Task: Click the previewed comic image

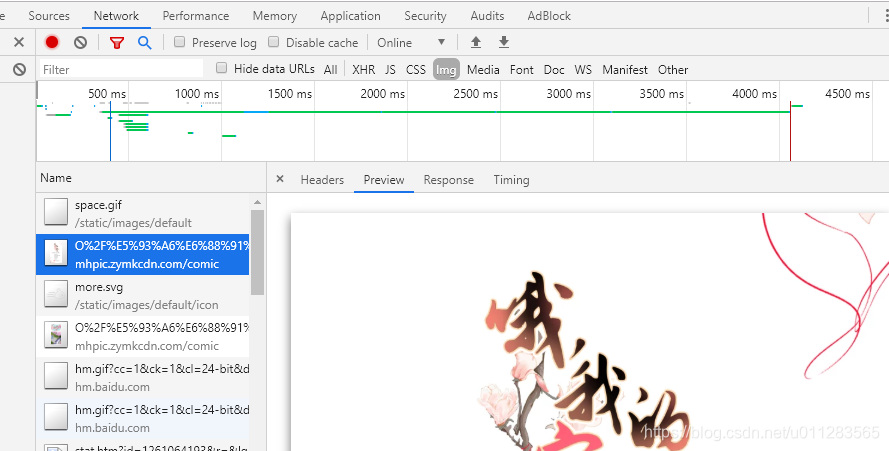Action: pos(590,332)
